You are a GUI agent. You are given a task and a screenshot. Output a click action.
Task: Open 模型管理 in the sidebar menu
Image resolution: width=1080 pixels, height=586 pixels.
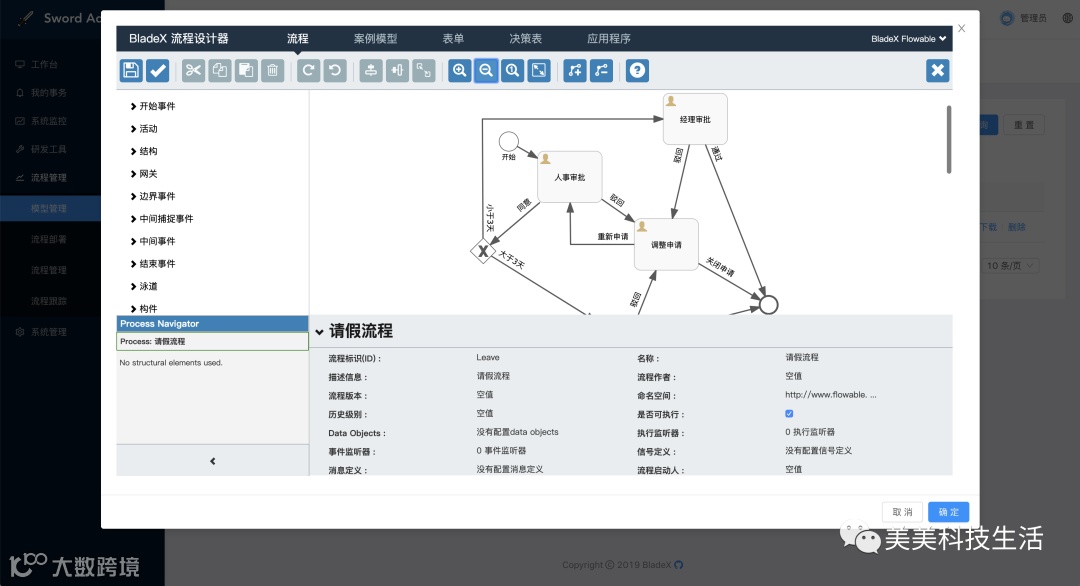tap(50, 208)
